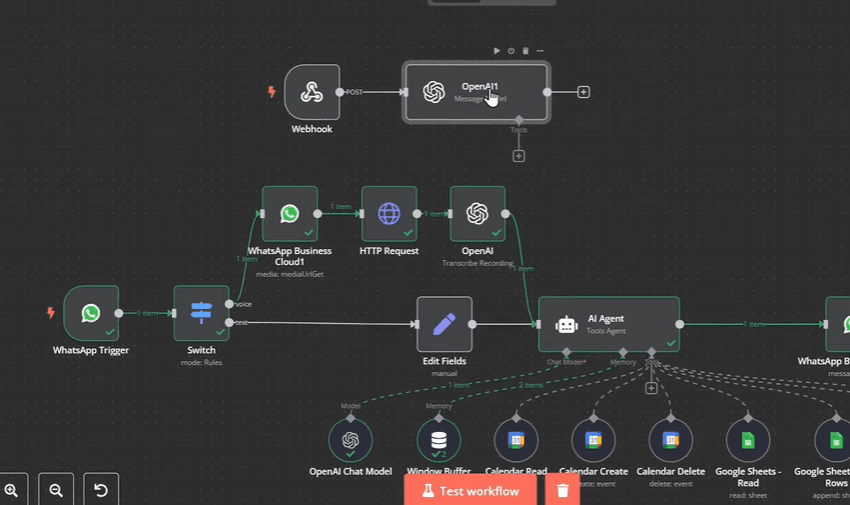Click lightning trigger icon beside WhatsApp Trigger
Image resolution: width=850 pixels, height=505 pixels.
click(x=50, y=313)
